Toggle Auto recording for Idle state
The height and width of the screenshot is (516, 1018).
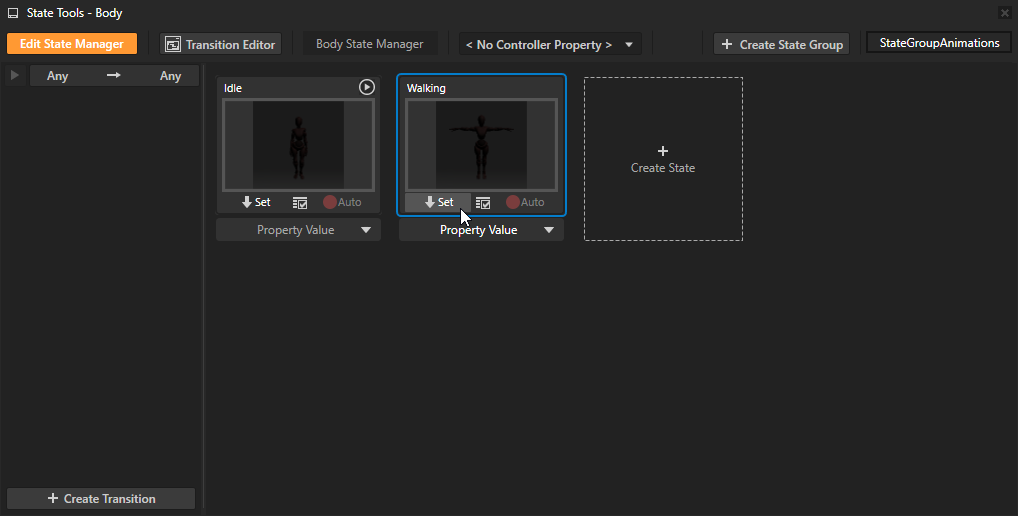(342, 202)
